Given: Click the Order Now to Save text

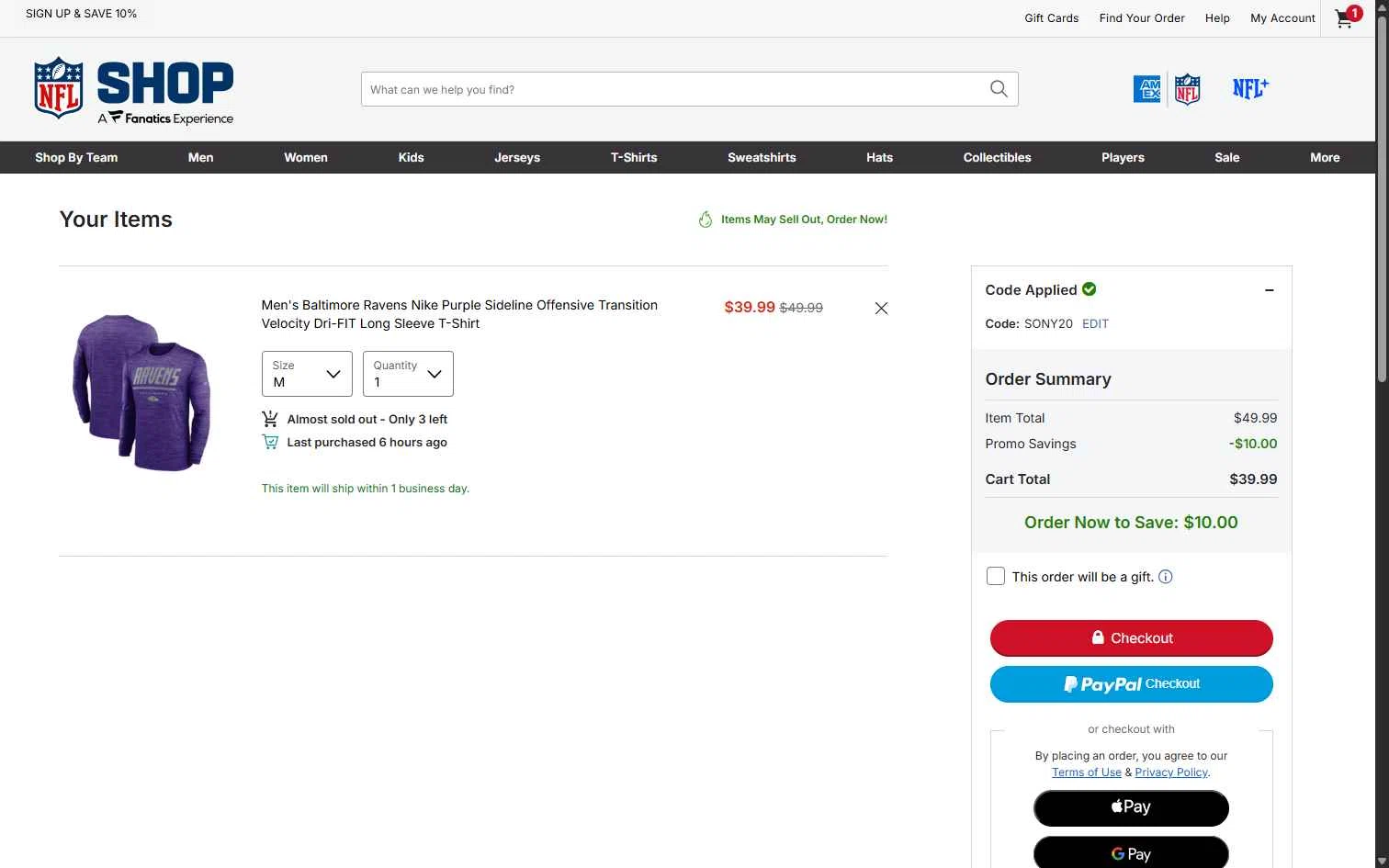Looking at the screenshot, I should click(x=1131, y=523).
